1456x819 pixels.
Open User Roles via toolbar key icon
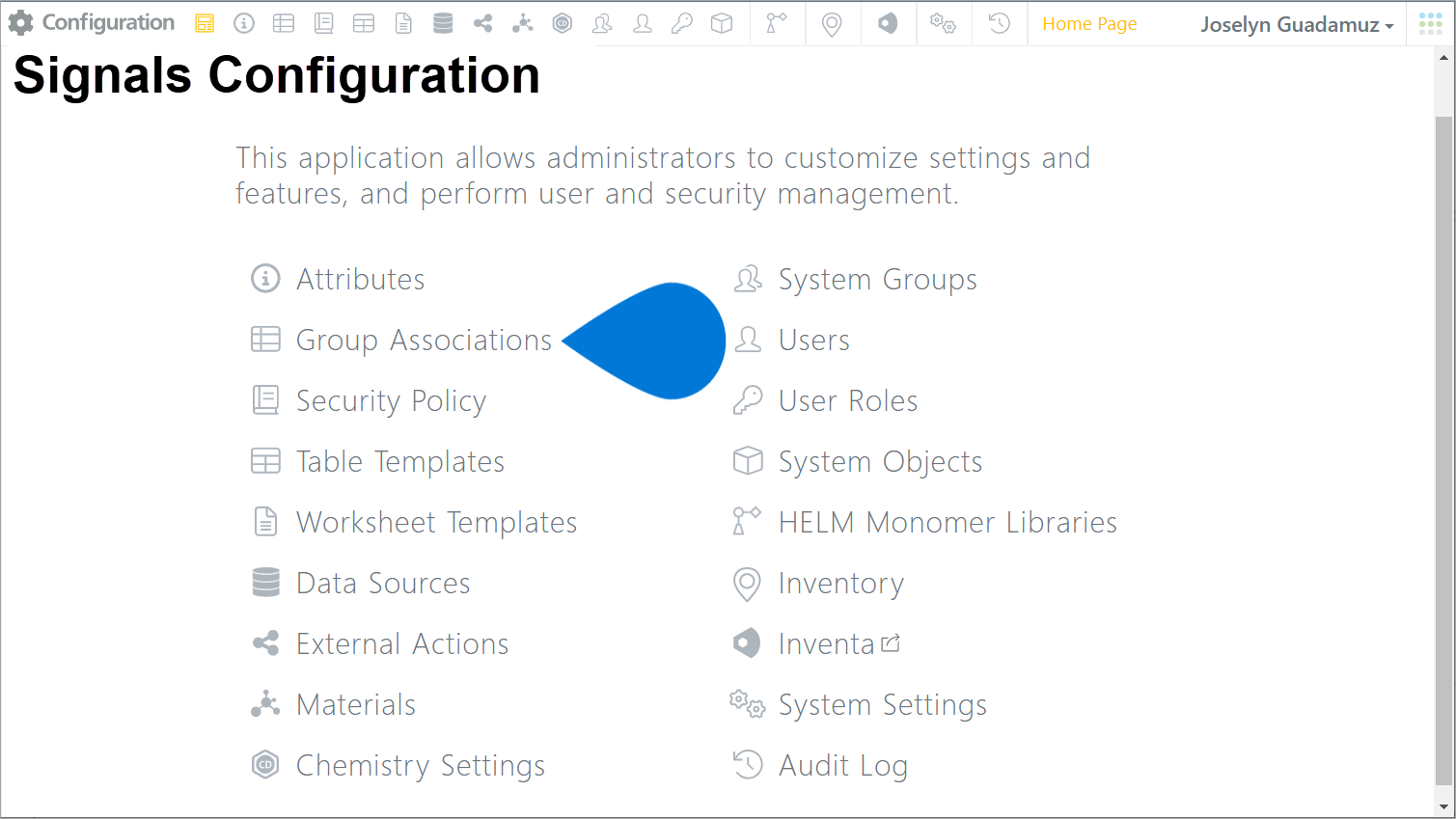click(682, 24)
